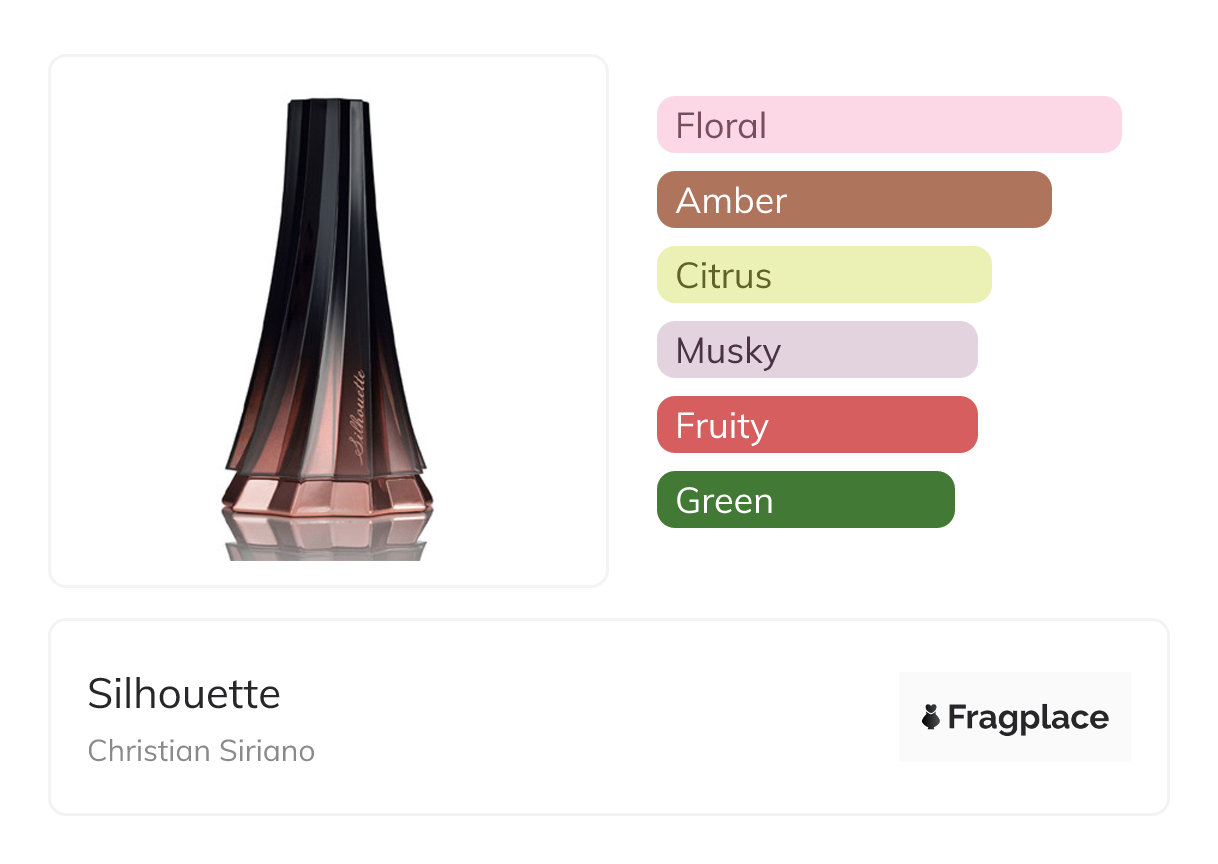Click the word Amber in the accords list
Viewport: 1218px width, 864px height.
coord(731,201)
